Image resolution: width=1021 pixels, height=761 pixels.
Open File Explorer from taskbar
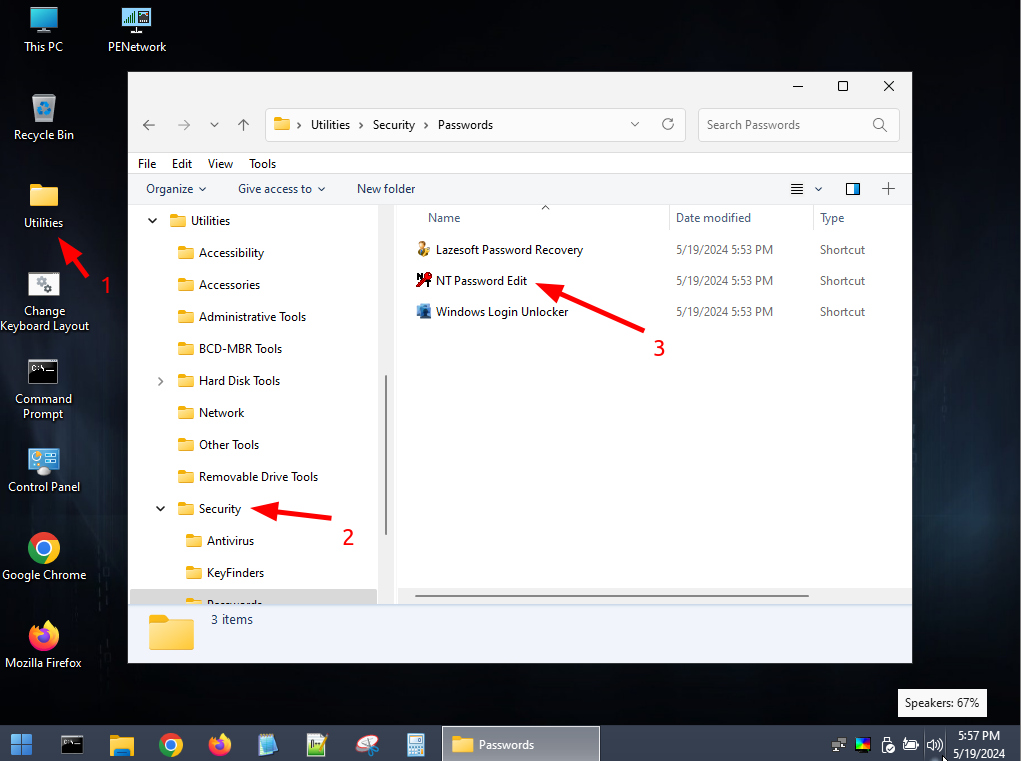click(122, 744)
